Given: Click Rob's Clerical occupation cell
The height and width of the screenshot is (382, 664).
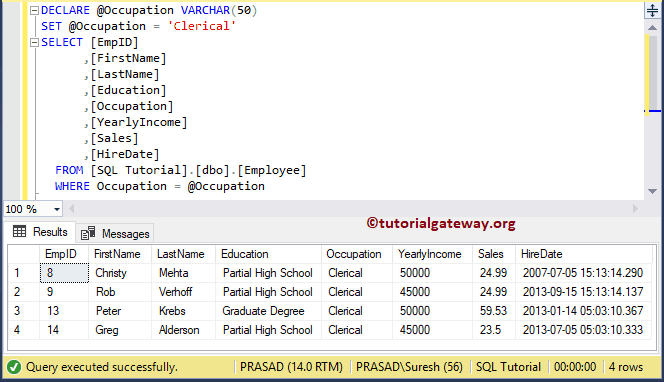Looking at the screenshot, I should (357, 292).
